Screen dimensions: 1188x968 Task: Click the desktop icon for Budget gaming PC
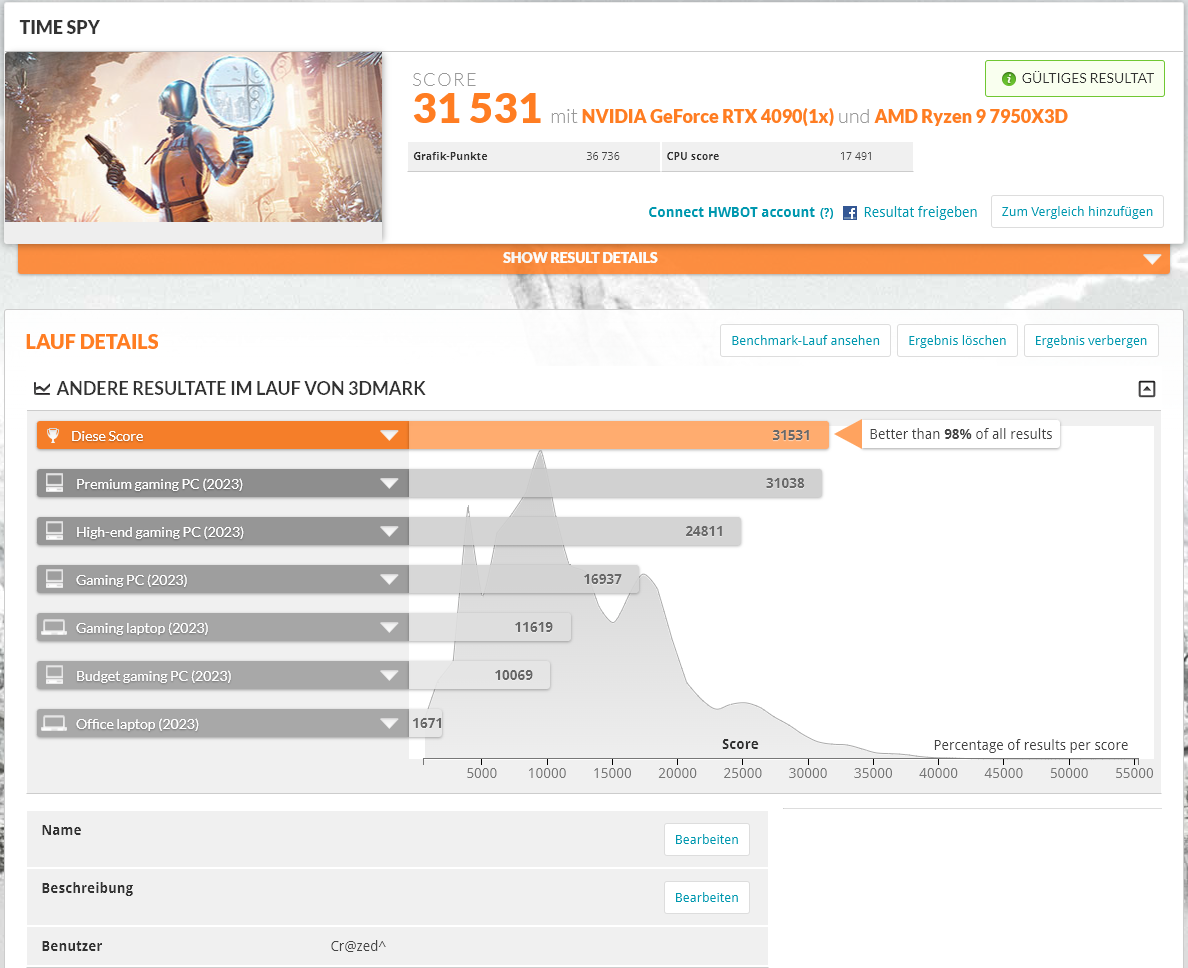click(x=55, y=675)
